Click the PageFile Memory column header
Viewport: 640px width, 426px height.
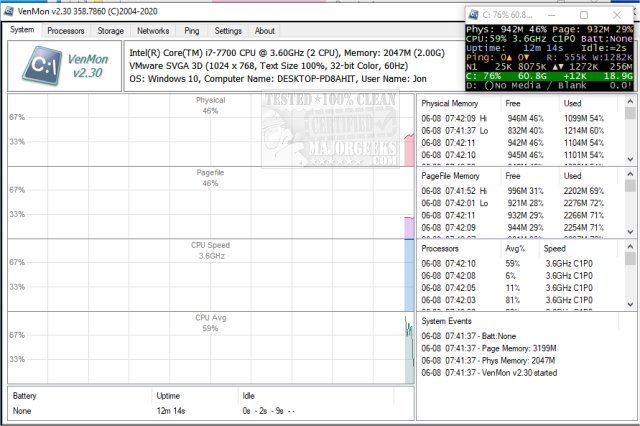[452, 175]
